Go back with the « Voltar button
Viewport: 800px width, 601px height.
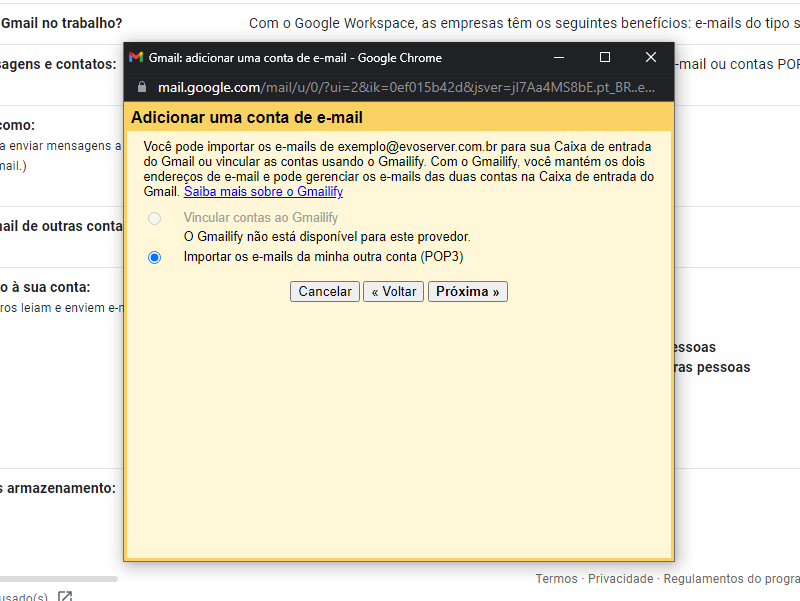click(x=393, y=291)
